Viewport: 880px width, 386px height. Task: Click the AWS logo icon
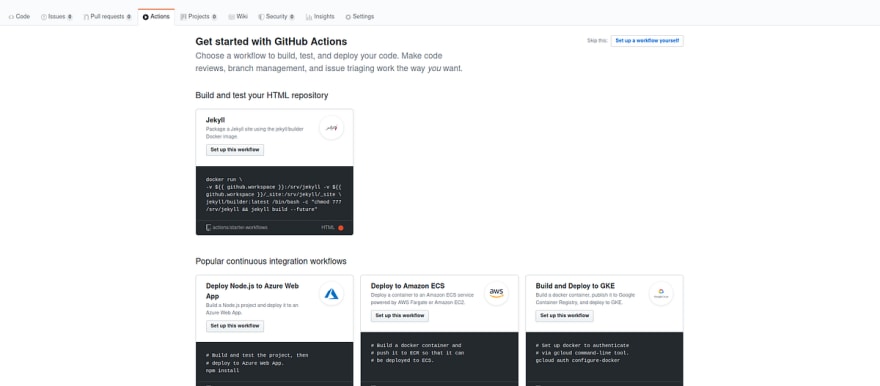[496, 293]
